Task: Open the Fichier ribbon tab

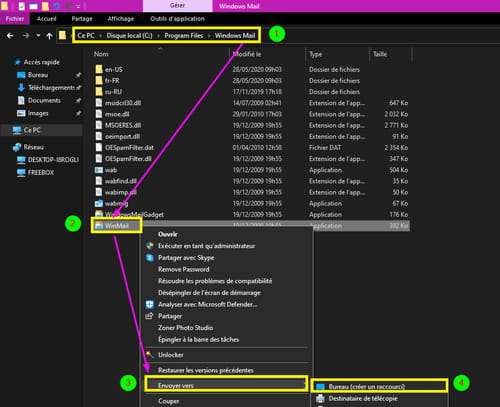Action: (x=15, y=19)
